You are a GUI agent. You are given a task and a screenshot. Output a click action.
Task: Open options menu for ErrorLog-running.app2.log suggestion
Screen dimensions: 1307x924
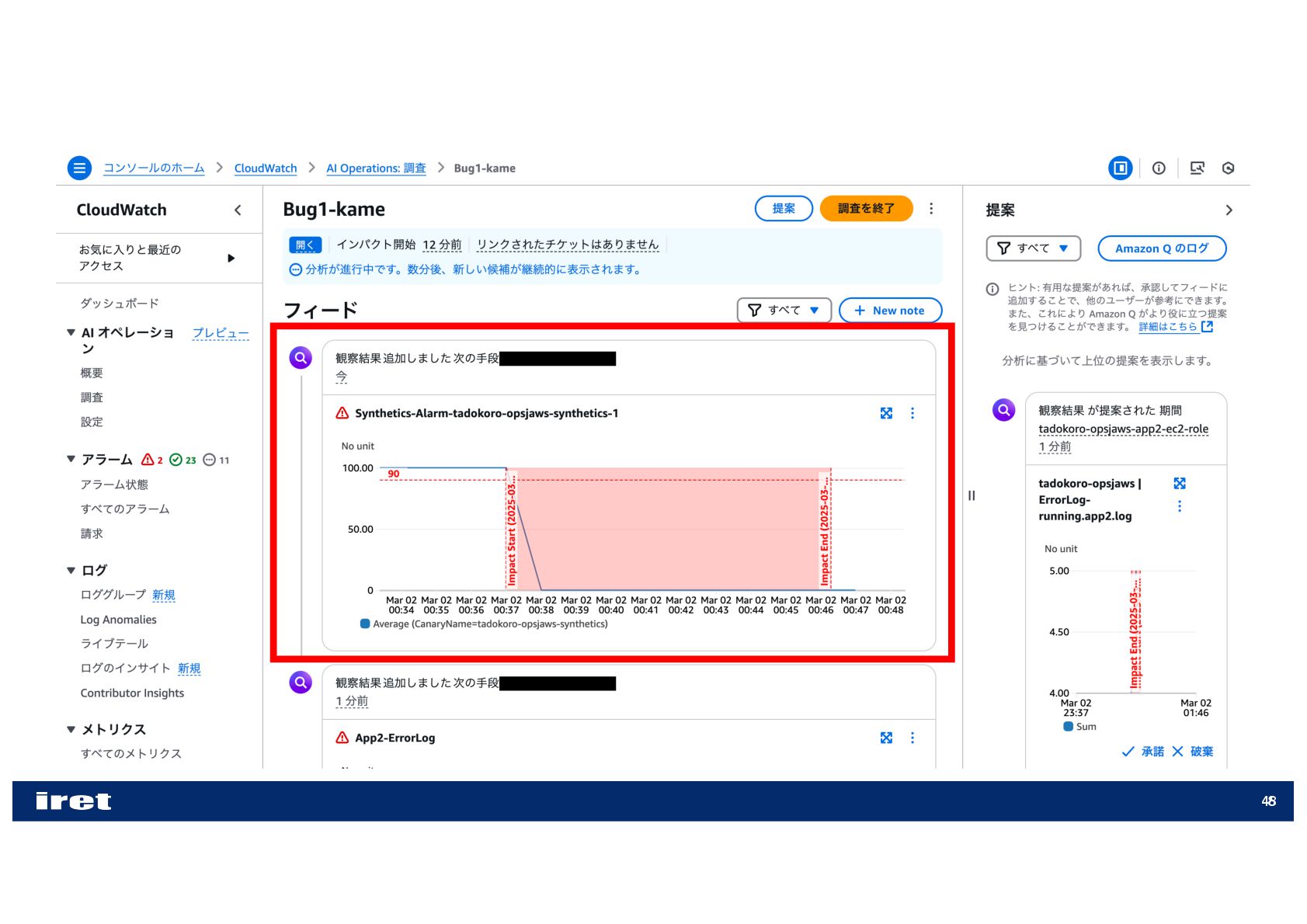[x=1180, y=506]
